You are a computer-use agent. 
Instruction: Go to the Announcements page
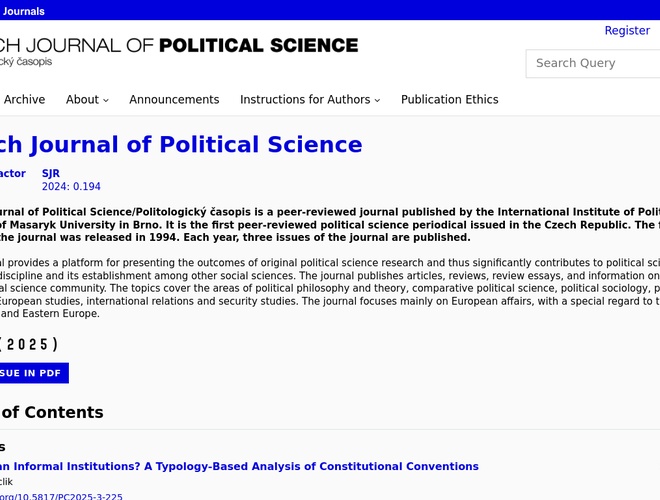174,100
